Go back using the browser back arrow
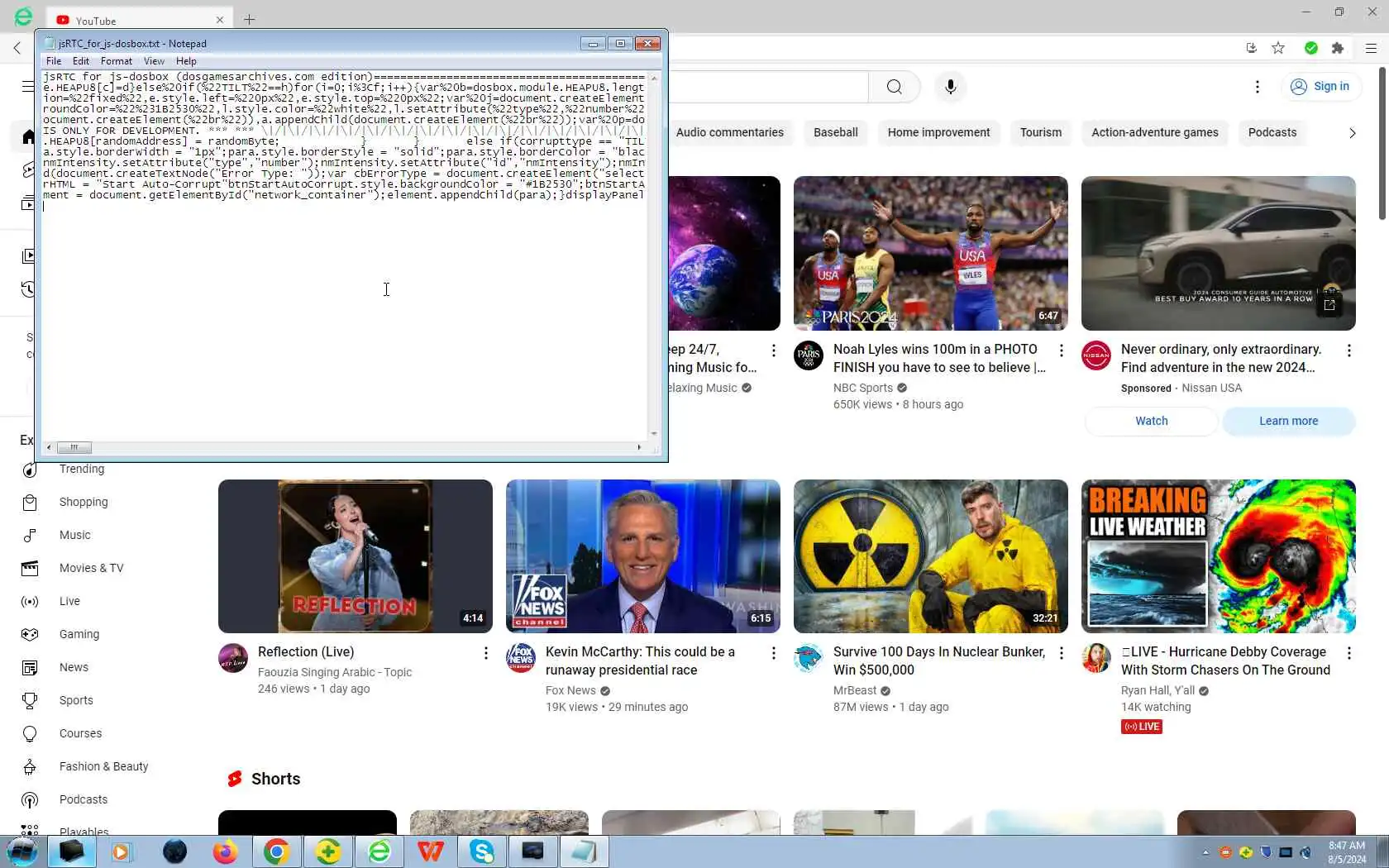This screenshot has height=868, width=1389. pyautogui.click(x=17, y=48)
